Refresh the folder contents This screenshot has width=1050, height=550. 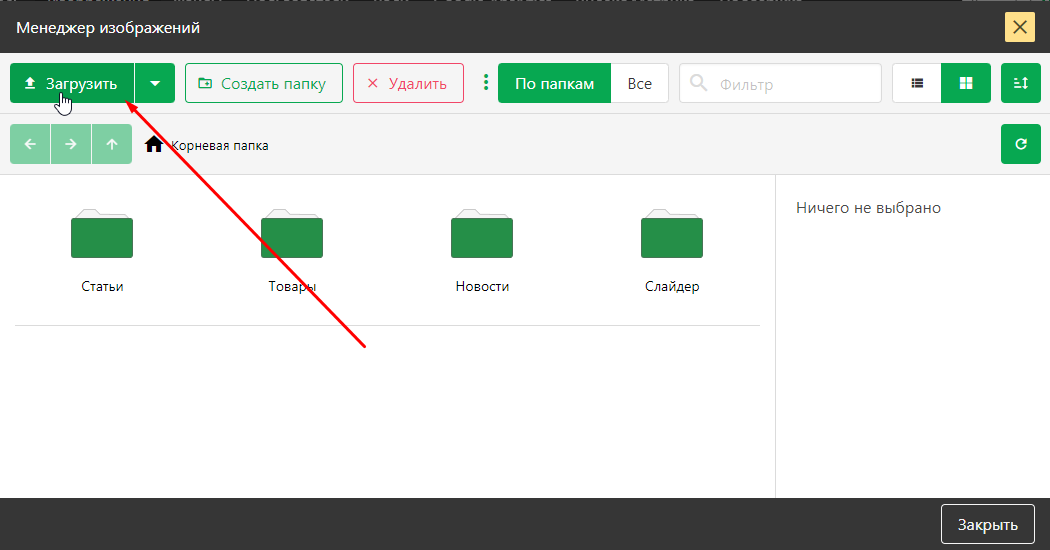coord(1021,144)
